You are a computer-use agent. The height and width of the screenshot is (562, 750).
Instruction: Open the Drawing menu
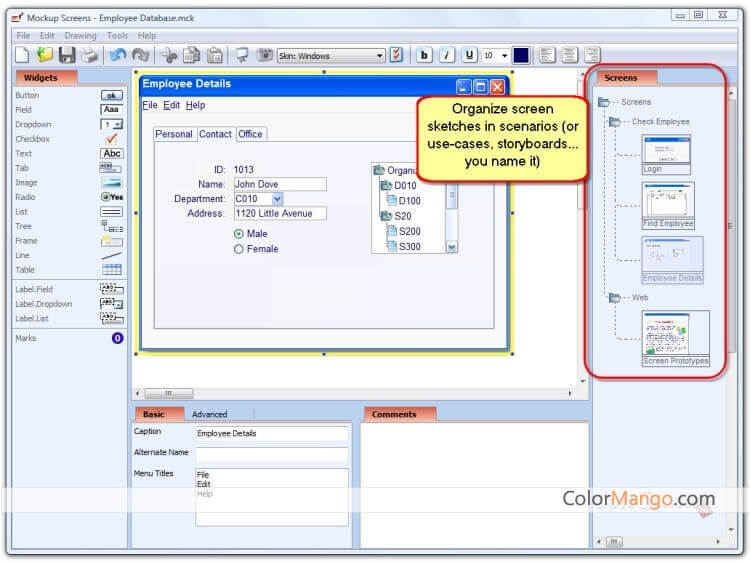[80, 36]
